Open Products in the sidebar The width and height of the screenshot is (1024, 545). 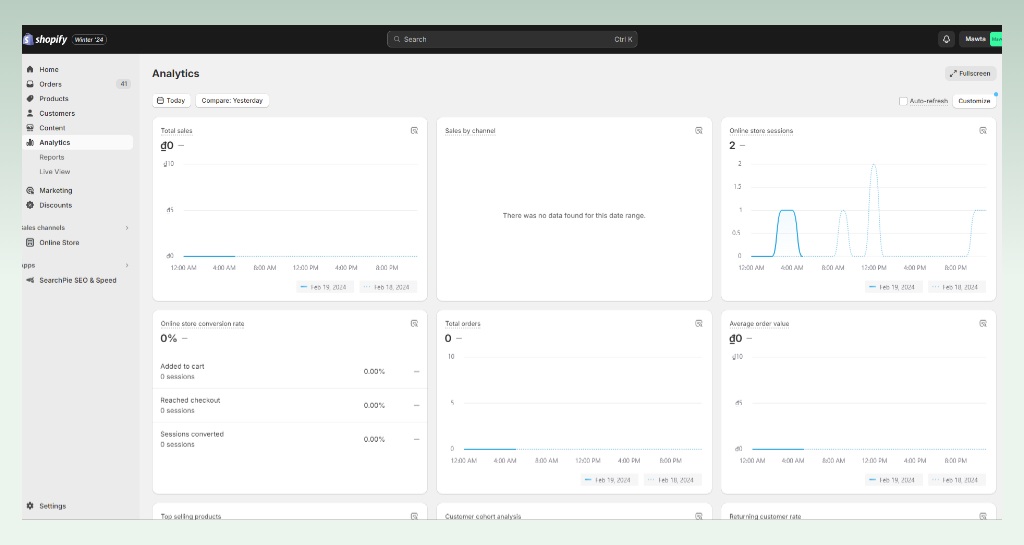(x=54, y=99)
